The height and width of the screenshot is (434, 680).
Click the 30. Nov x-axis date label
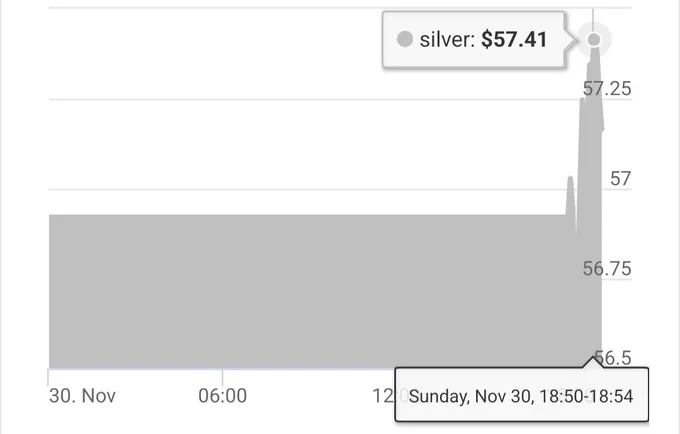pos(82,396)
